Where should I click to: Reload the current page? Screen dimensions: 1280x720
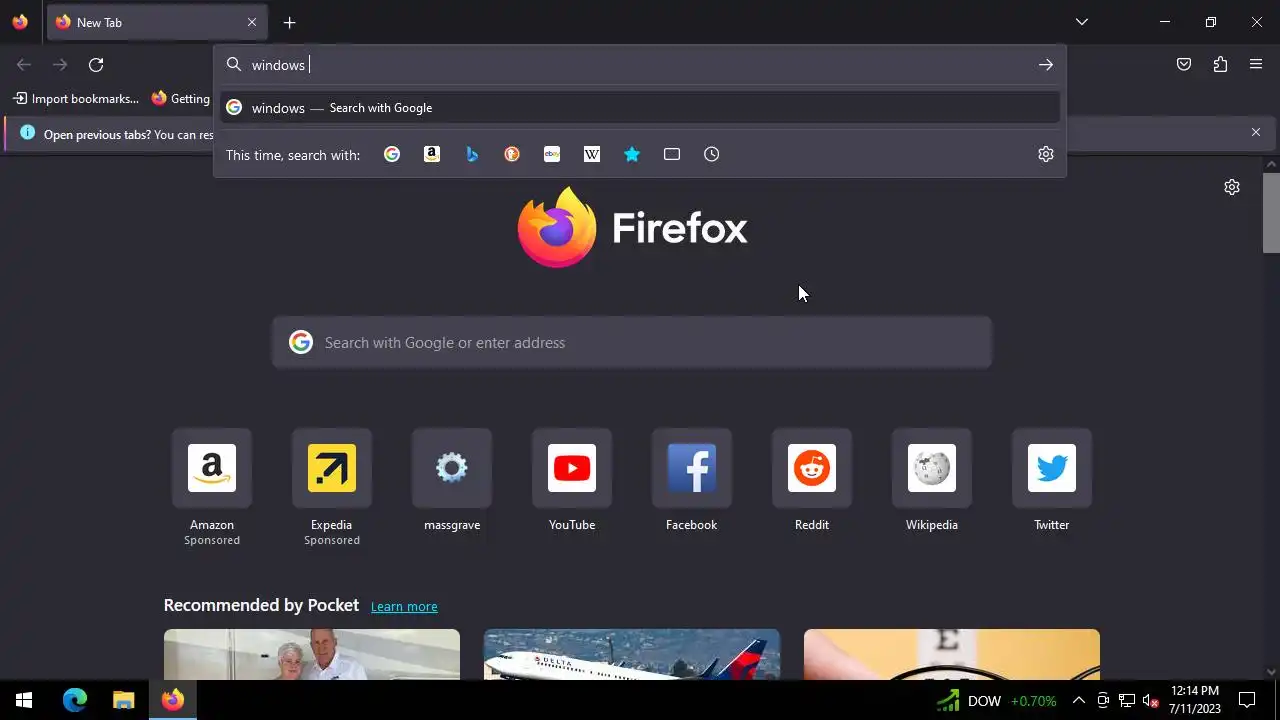click(x=96, y=65)
